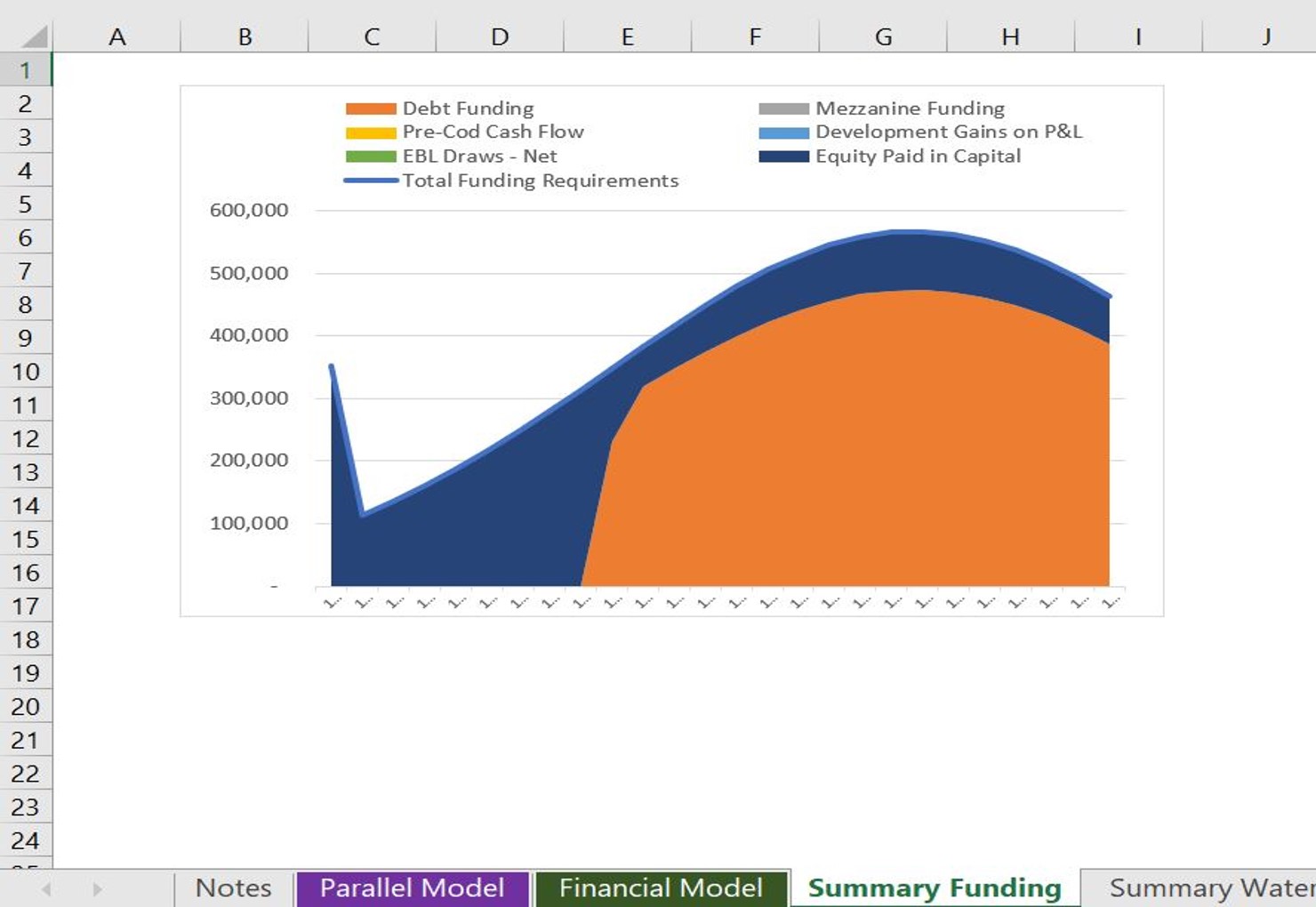Select column B header
The height and width of the screenshot is (907, 1316).
(x=245, y=36)
